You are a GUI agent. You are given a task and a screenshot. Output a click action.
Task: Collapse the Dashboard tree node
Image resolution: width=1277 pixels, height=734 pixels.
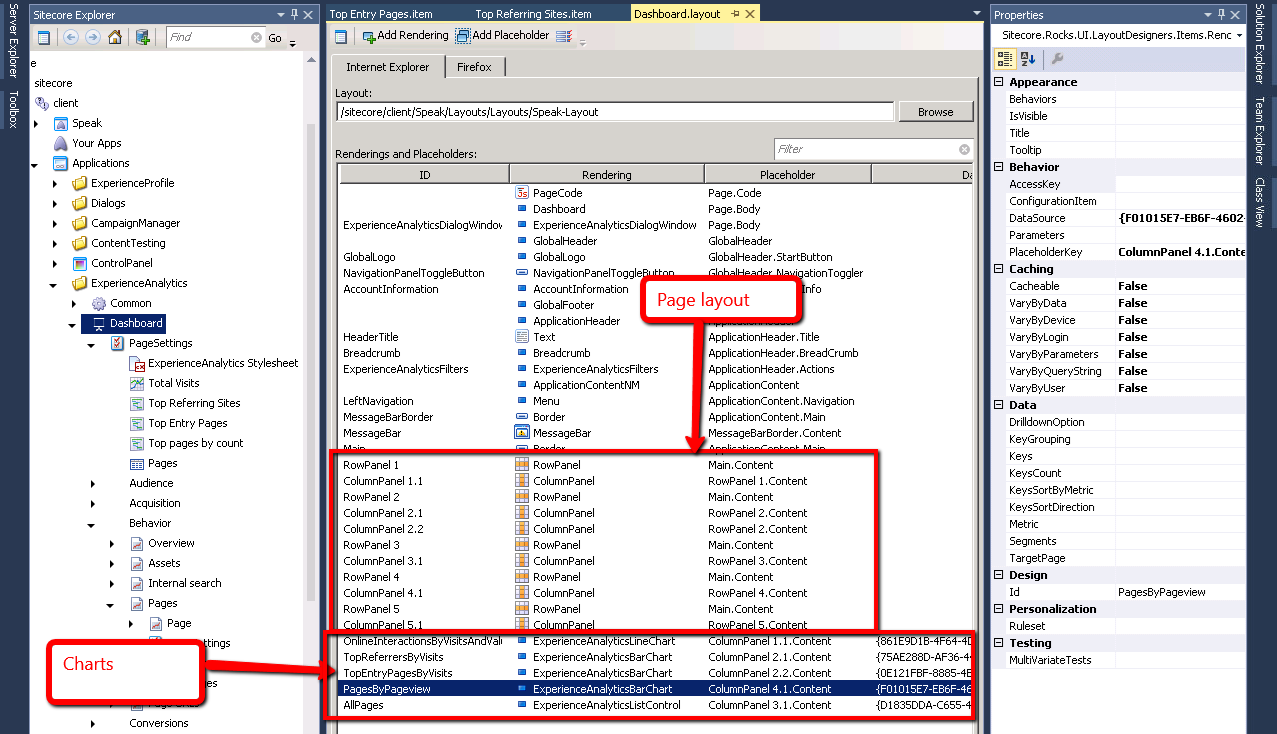[72, 324]
